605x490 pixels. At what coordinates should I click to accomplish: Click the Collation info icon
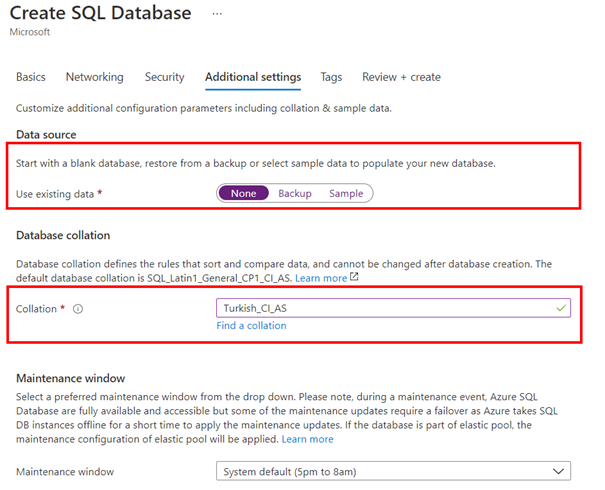(78, 309)
